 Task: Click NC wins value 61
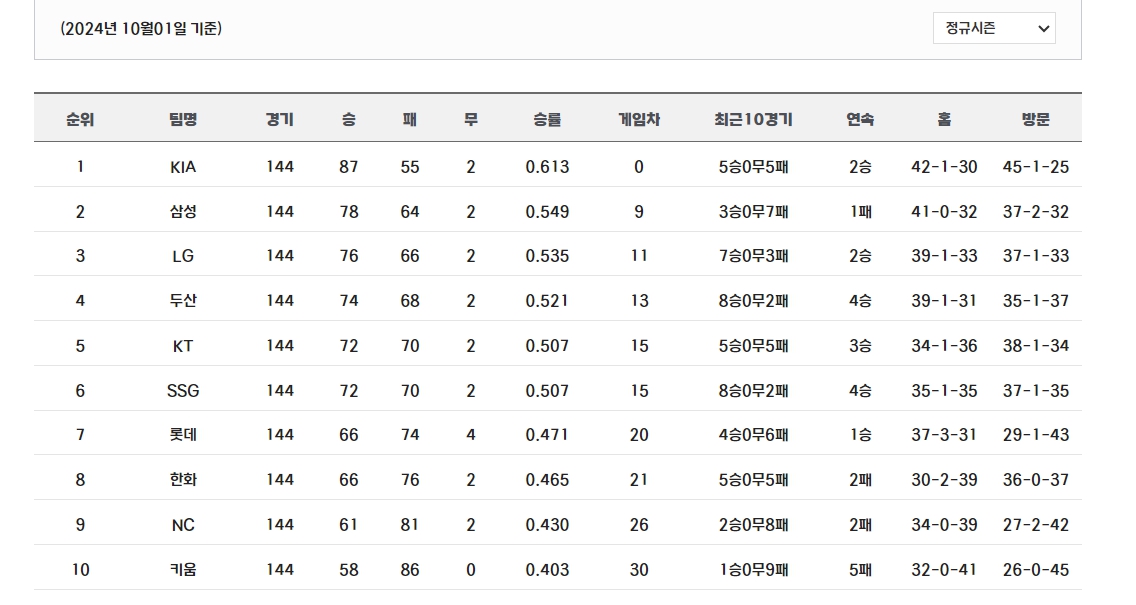click(348, 525)
